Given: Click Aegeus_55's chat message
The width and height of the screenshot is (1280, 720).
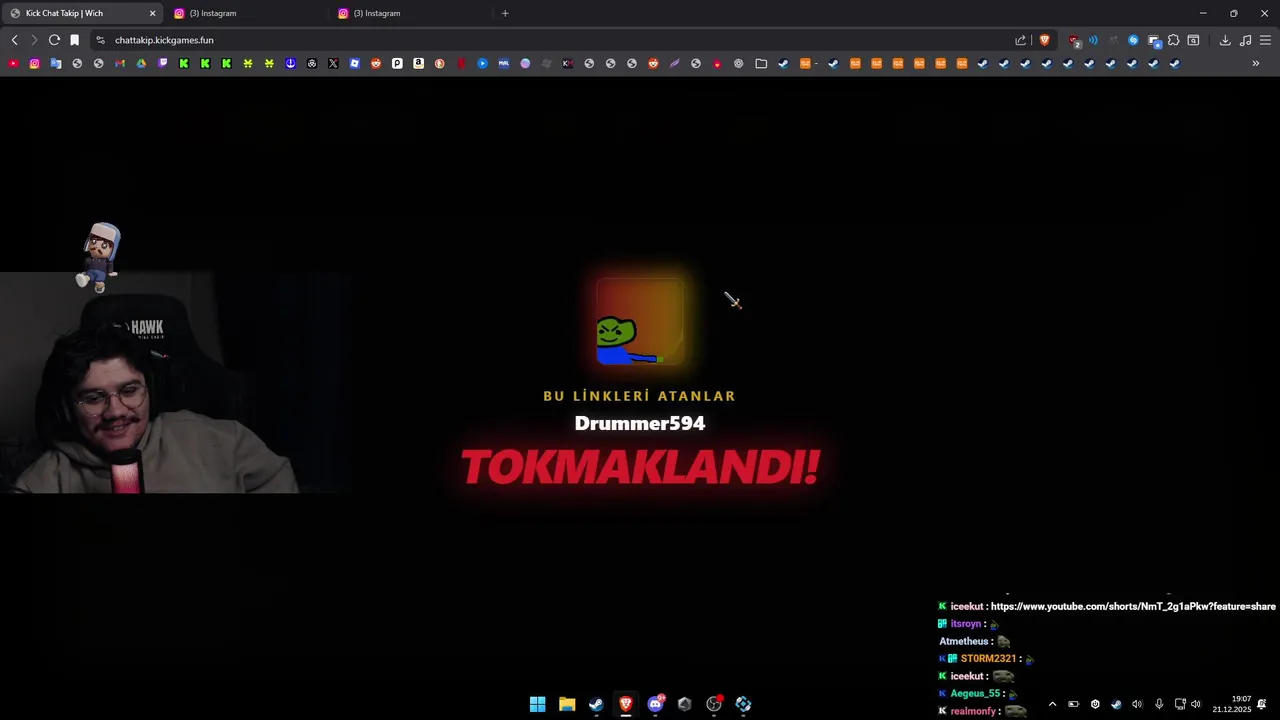Looking at the screenshot, I should (x=978, y=694).
